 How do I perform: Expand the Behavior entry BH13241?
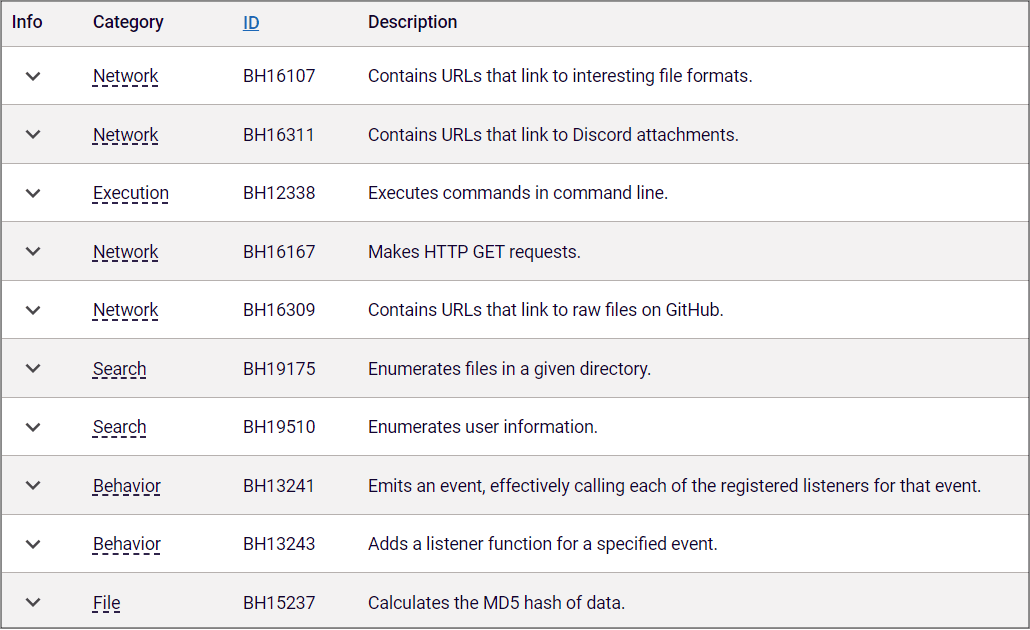[x=33, y=485]
